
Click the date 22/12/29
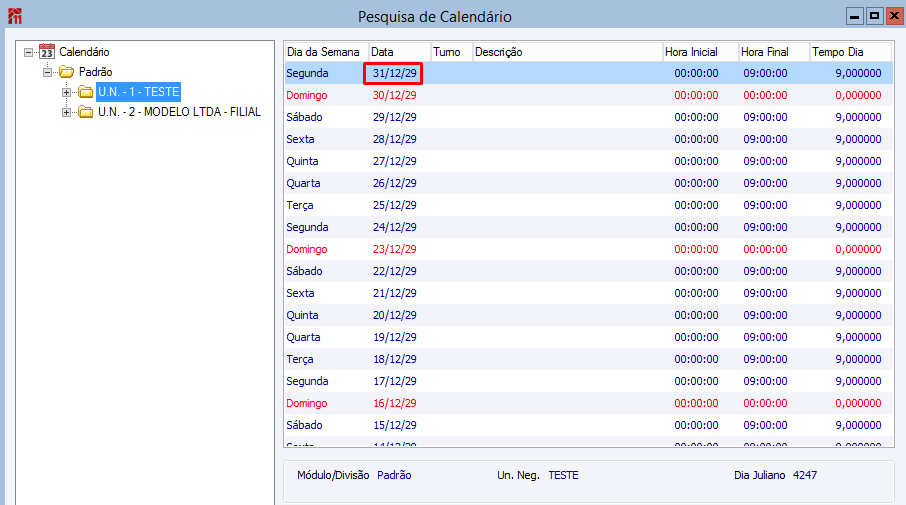(394, 271)
